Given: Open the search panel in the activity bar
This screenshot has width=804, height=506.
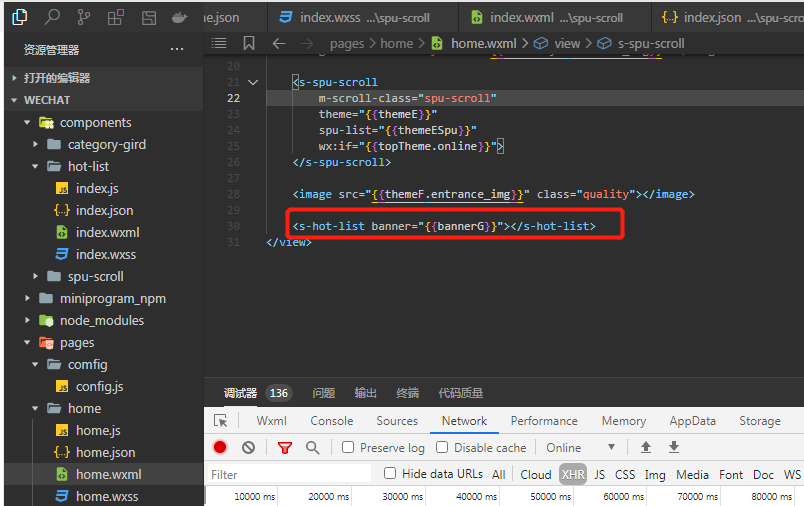Looking at the screenshot, I should click(53, 18).
